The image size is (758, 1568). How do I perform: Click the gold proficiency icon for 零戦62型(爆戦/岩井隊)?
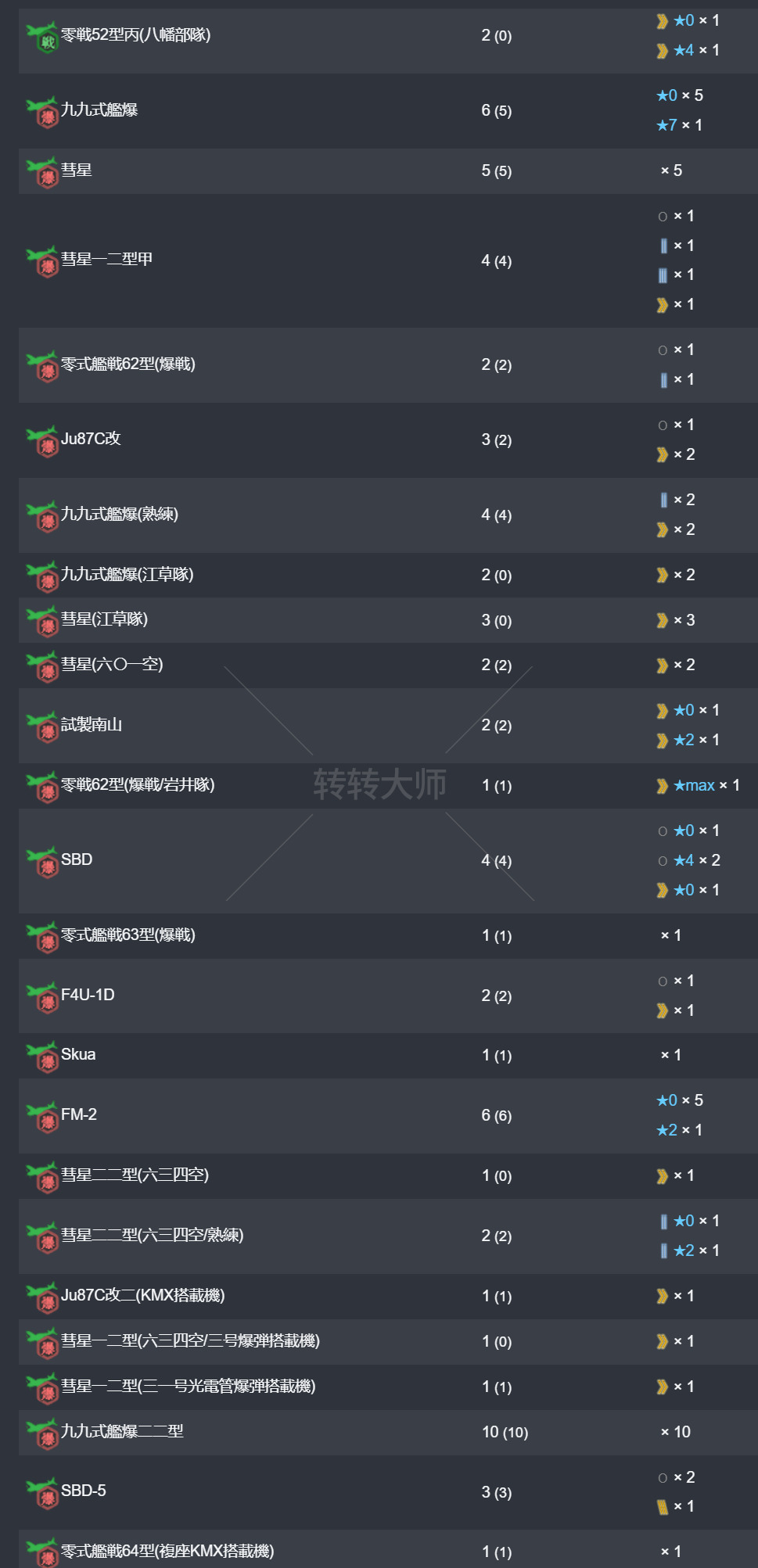click(x=663, y=786)
